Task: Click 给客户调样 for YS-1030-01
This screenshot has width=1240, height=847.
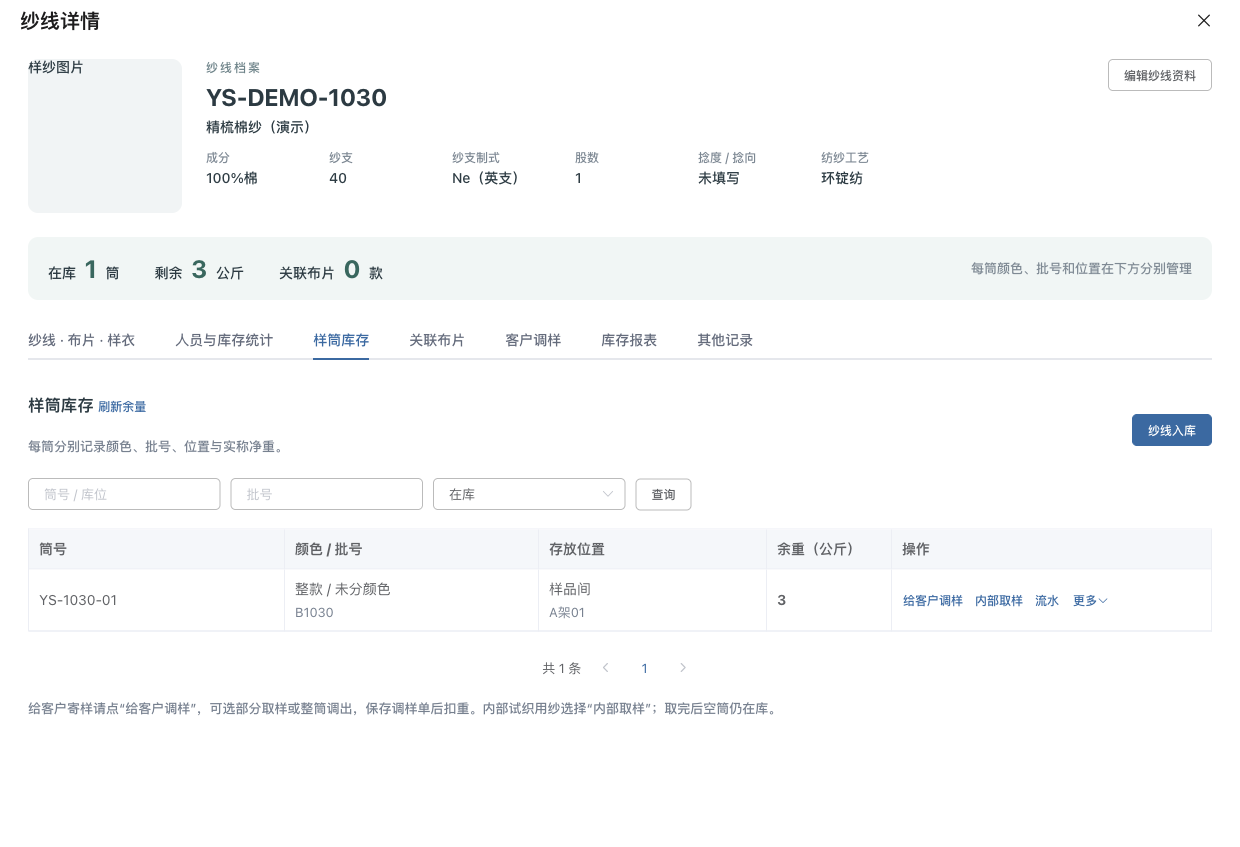Action: tap(933, 601)
